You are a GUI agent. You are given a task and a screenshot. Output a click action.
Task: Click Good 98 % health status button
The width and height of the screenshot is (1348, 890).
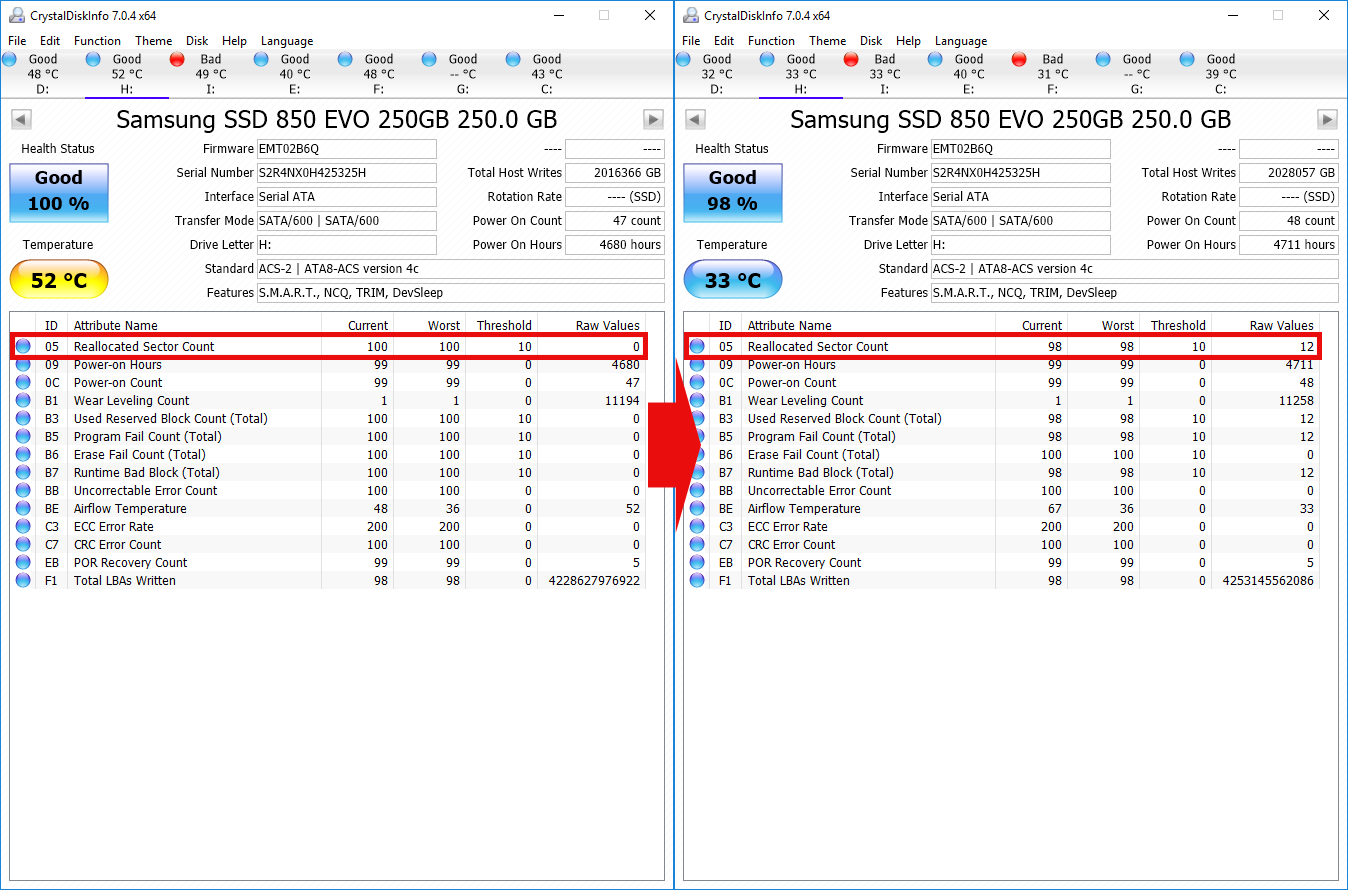pyautogui.click(x=733, y=192)
